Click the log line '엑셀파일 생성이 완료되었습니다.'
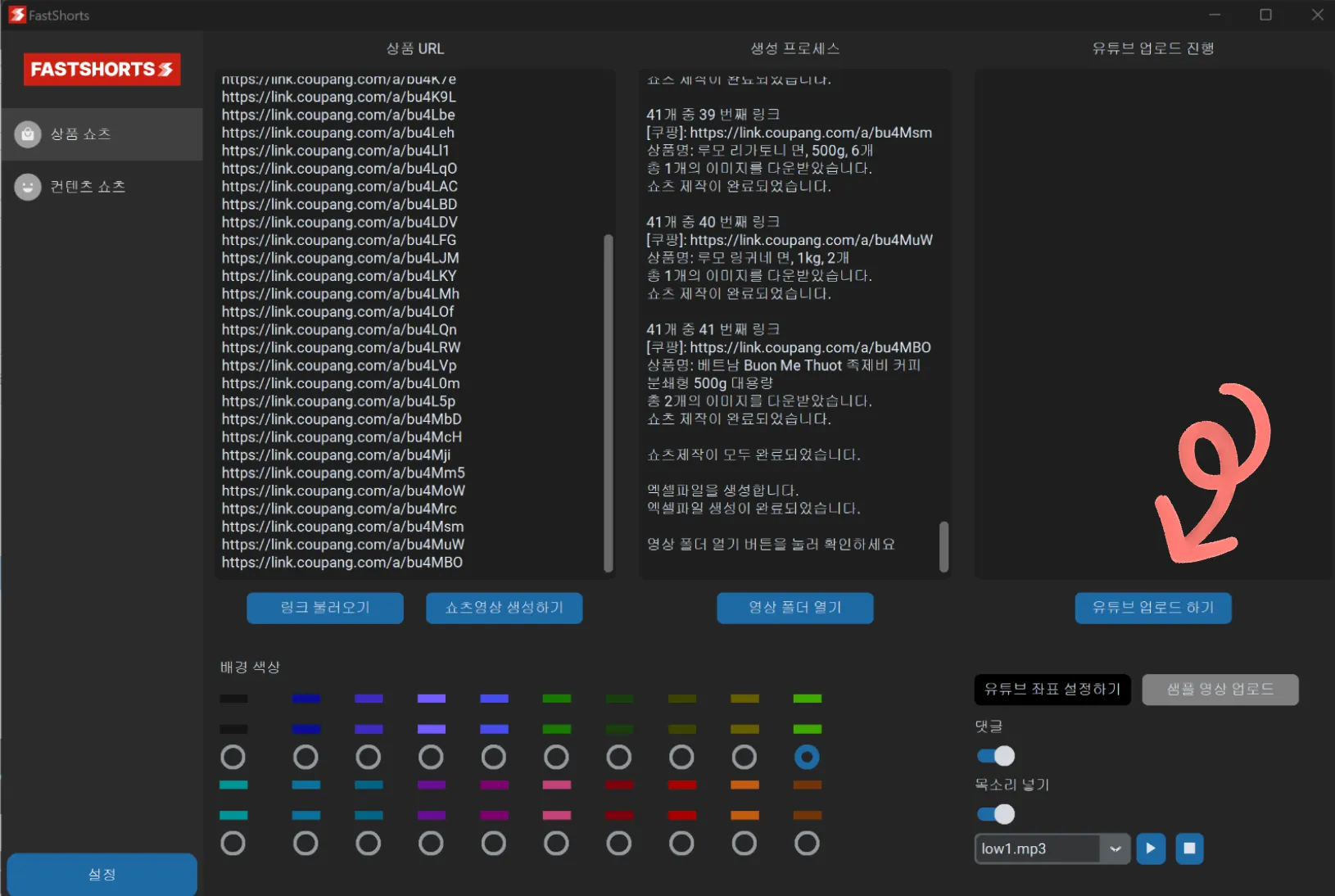This screenshot has width=1335, height=896. 753,509
